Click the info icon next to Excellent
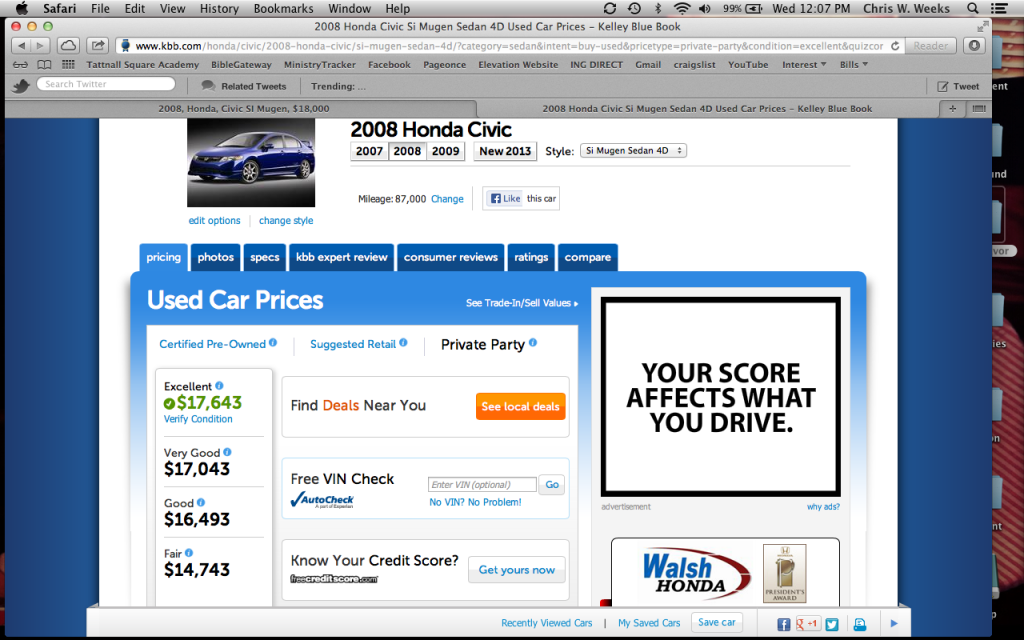 [219, 386]
